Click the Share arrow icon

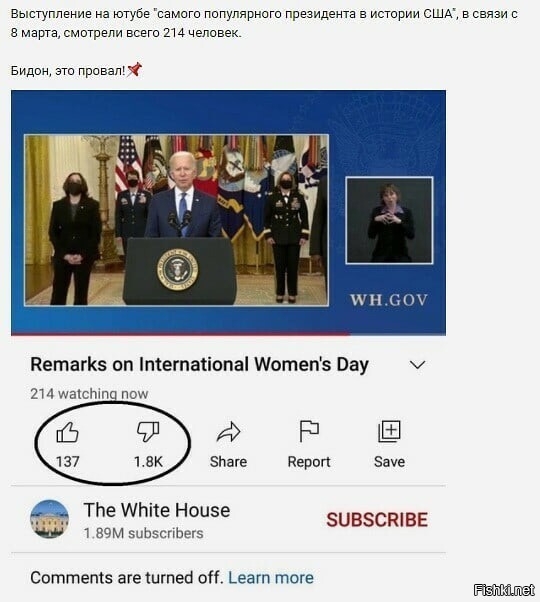[229, 432]
